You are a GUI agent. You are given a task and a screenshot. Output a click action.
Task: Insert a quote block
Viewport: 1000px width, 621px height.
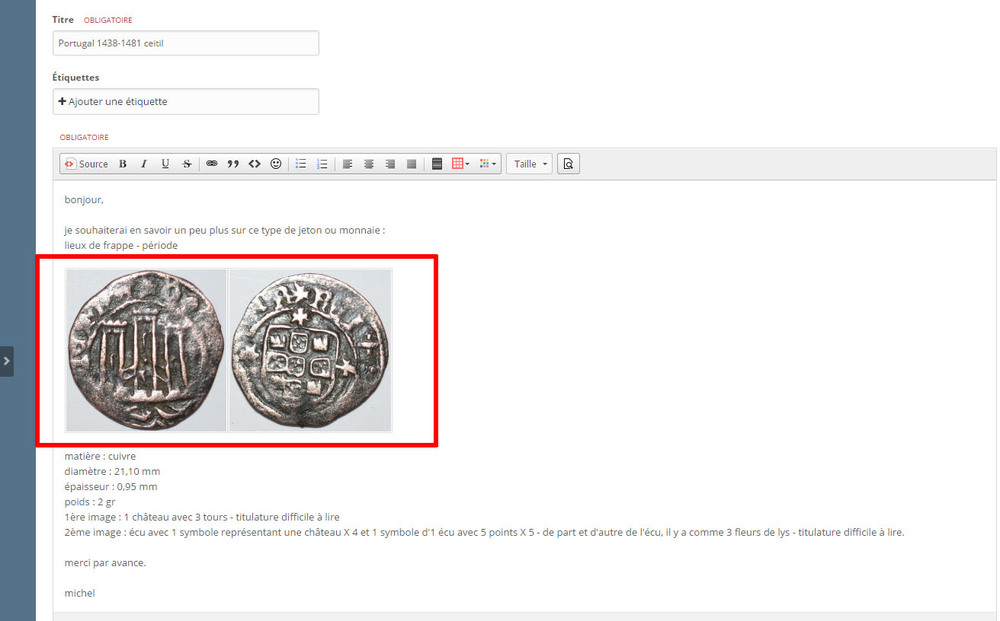[x=233, y=164]
